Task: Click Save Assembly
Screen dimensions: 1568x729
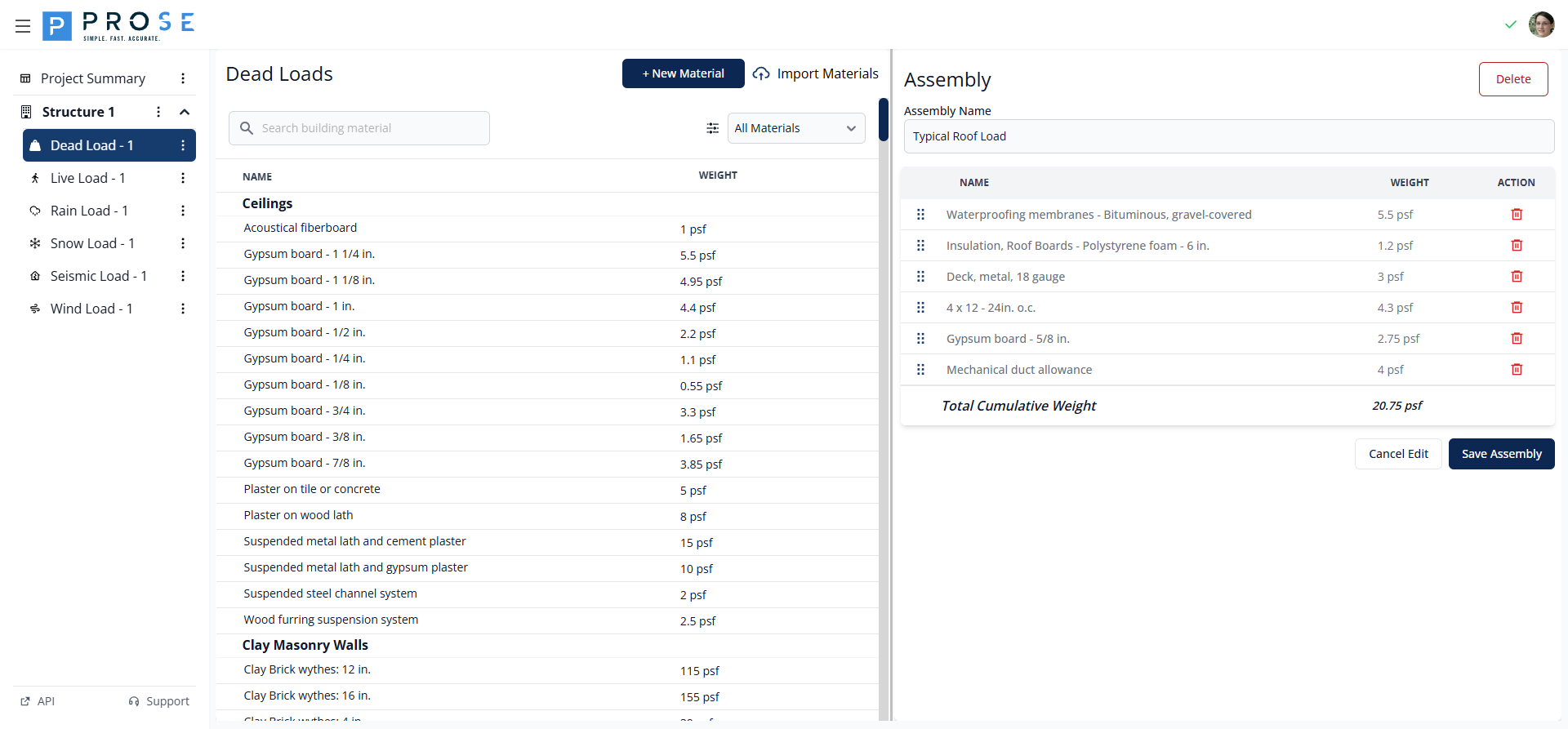Action: point(1502,454)
